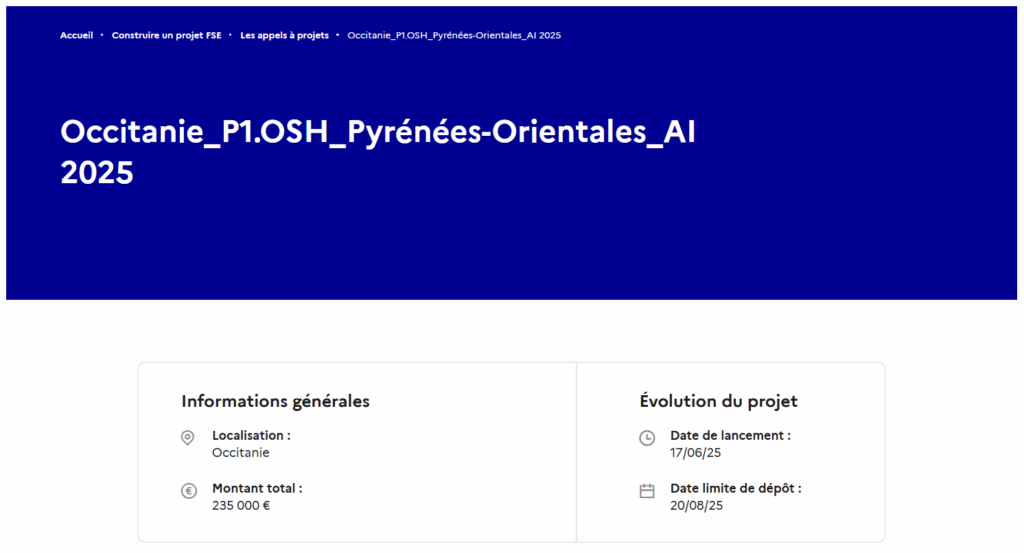Click the Date de lancement label
This screenshot has width=1024, height=553.
[730, 435]
